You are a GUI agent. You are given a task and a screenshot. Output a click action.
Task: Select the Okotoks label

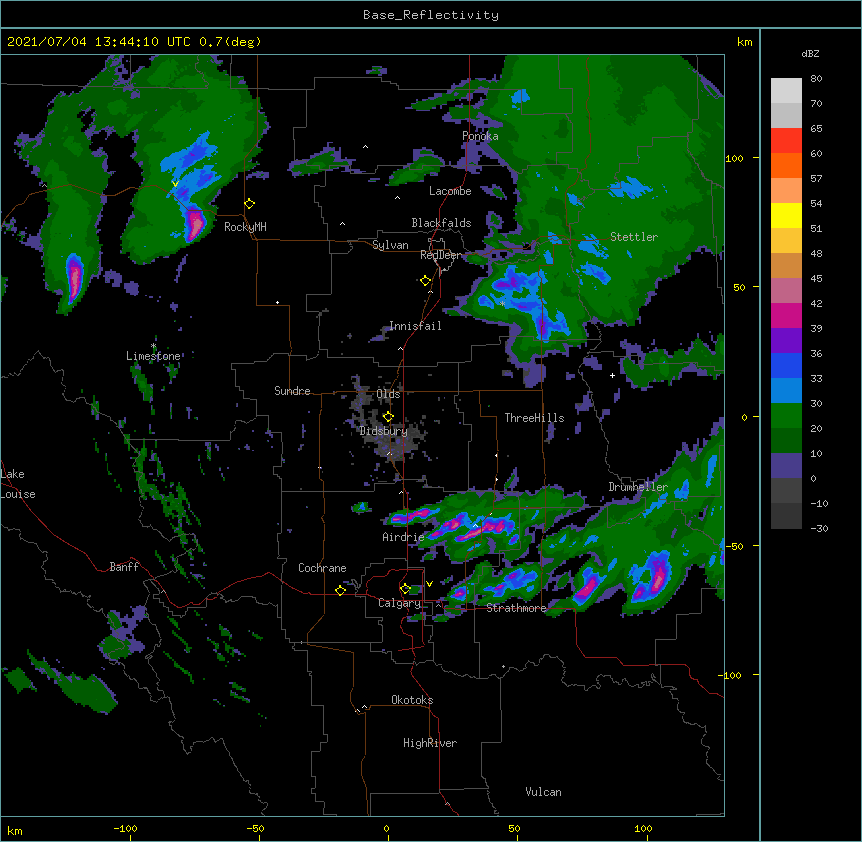point(412,700)
